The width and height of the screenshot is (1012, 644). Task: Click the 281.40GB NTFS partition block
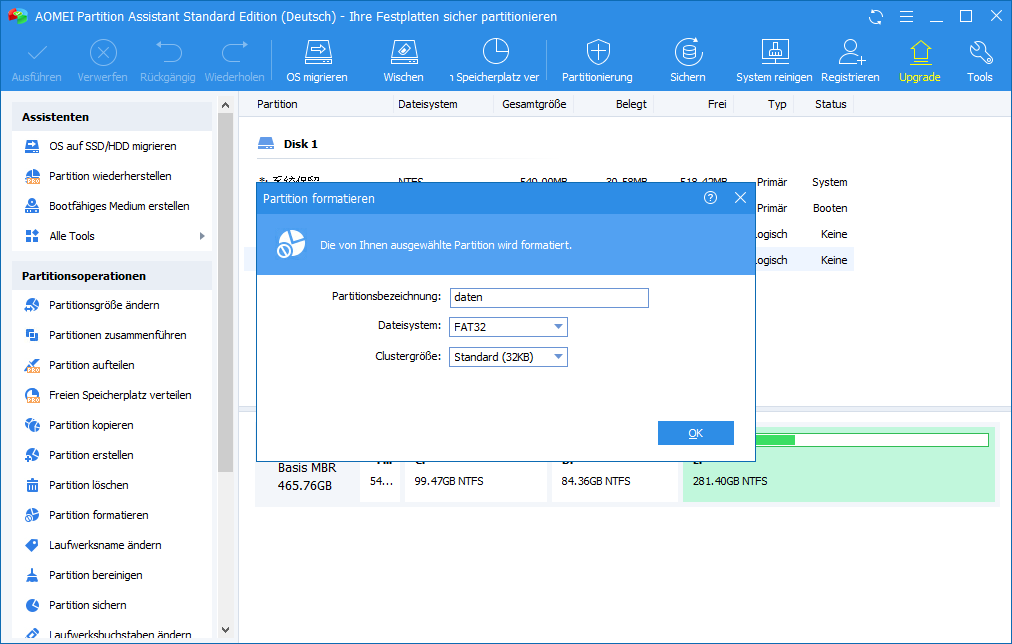pyautogui.click(x=838, y=480)
